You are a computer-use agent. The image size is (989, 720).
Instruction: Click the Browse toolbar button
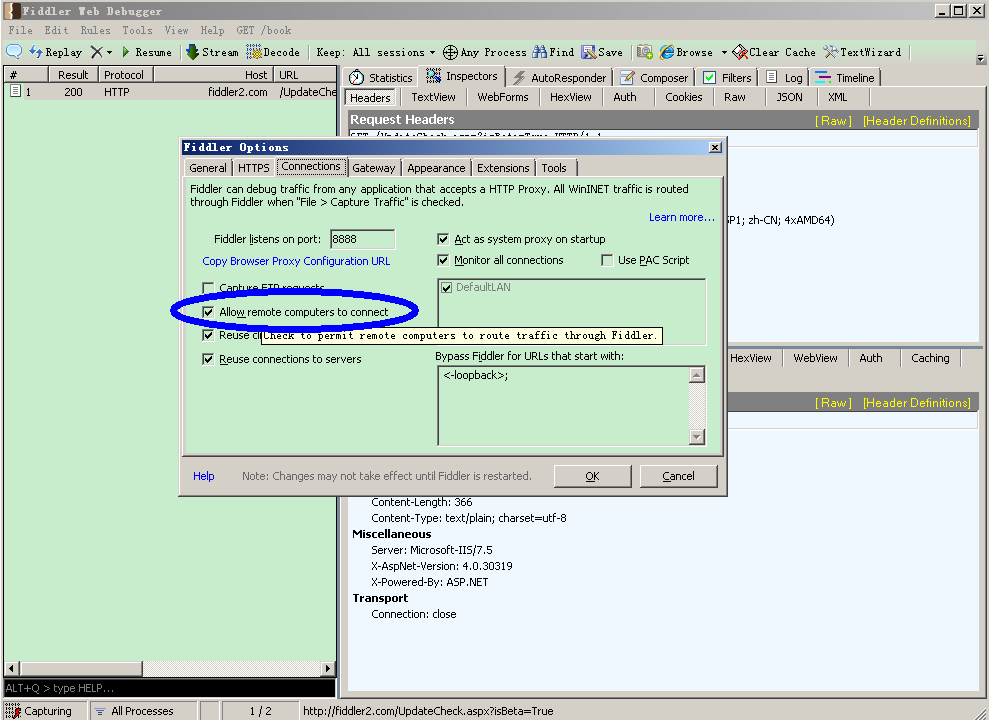[x=686, y=52]
